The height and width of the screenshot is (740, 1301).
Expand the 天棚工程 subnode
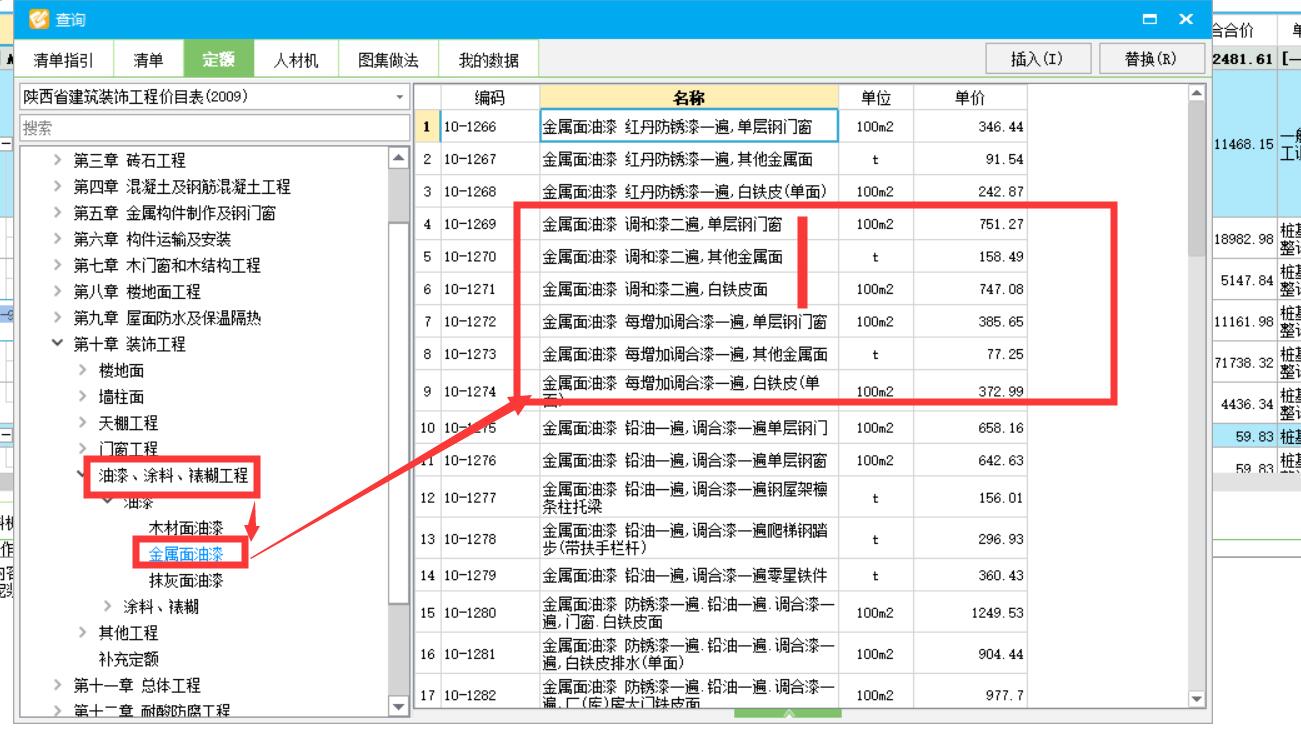coord(82,423)
